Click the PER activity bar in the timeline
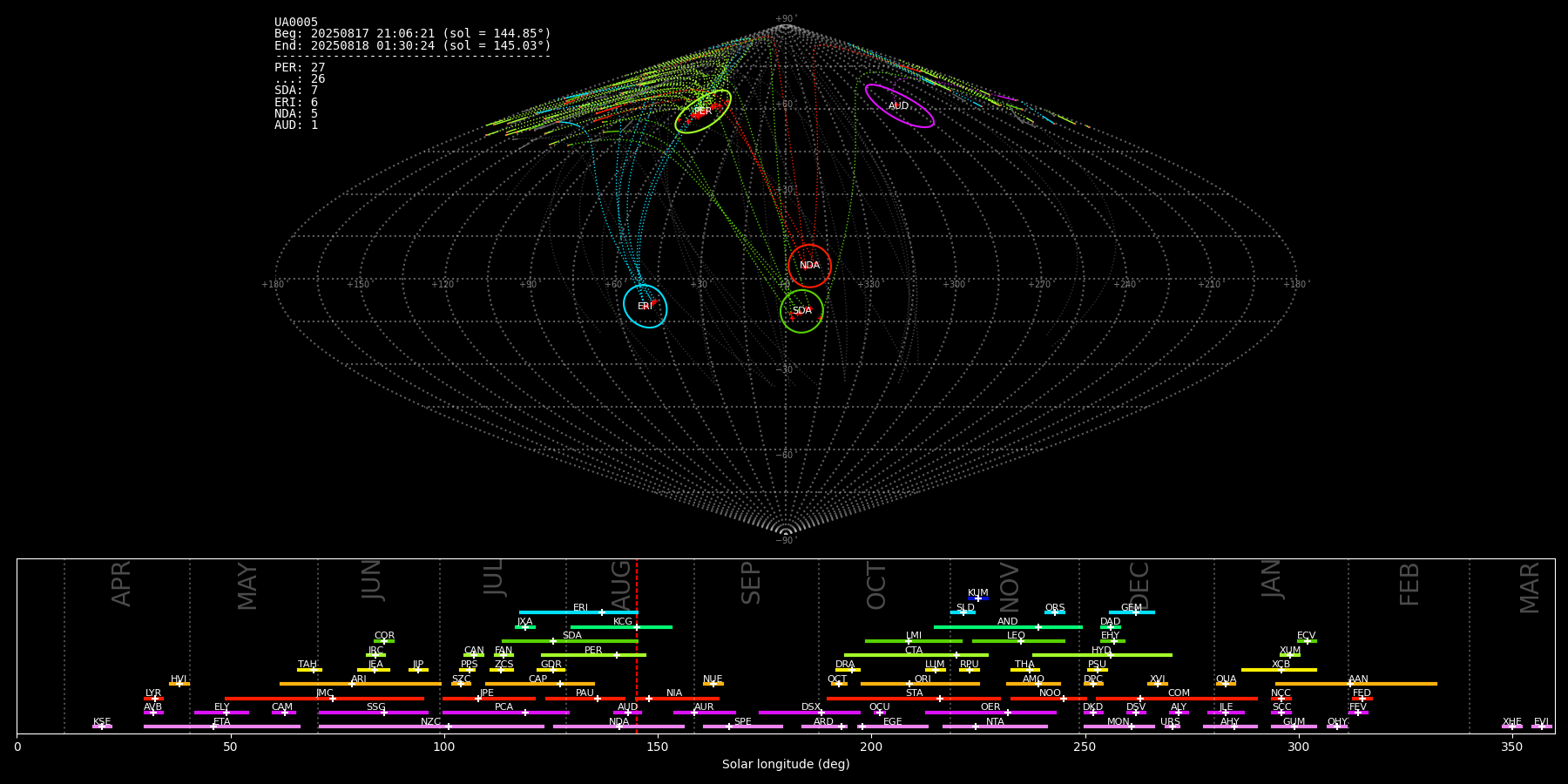This screenshot has height=784, width=1568. coord(593,655)
